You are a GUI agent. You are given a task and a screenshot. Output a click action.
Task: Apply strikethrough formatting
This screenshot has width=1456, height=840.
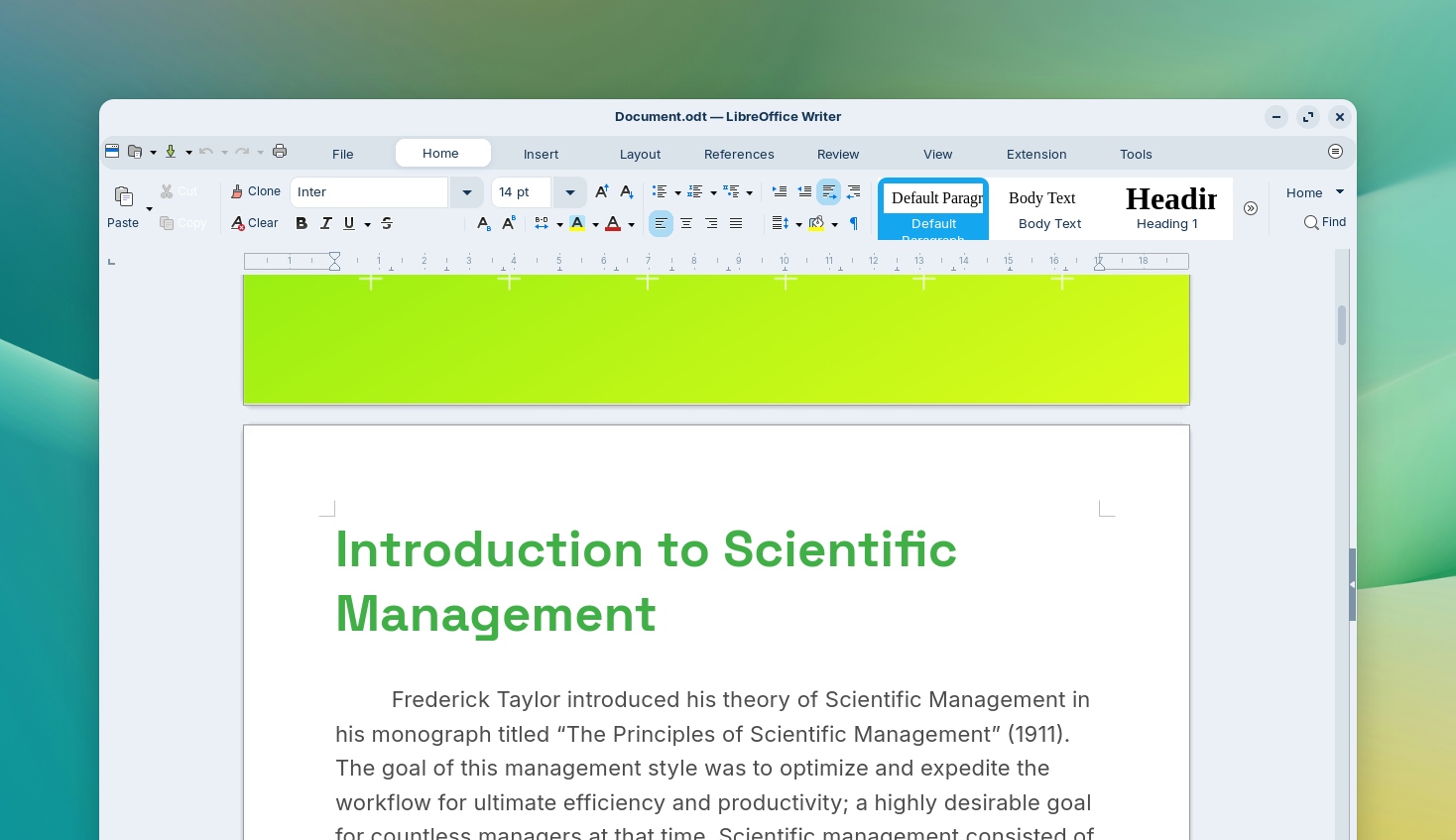coord(386,223)
